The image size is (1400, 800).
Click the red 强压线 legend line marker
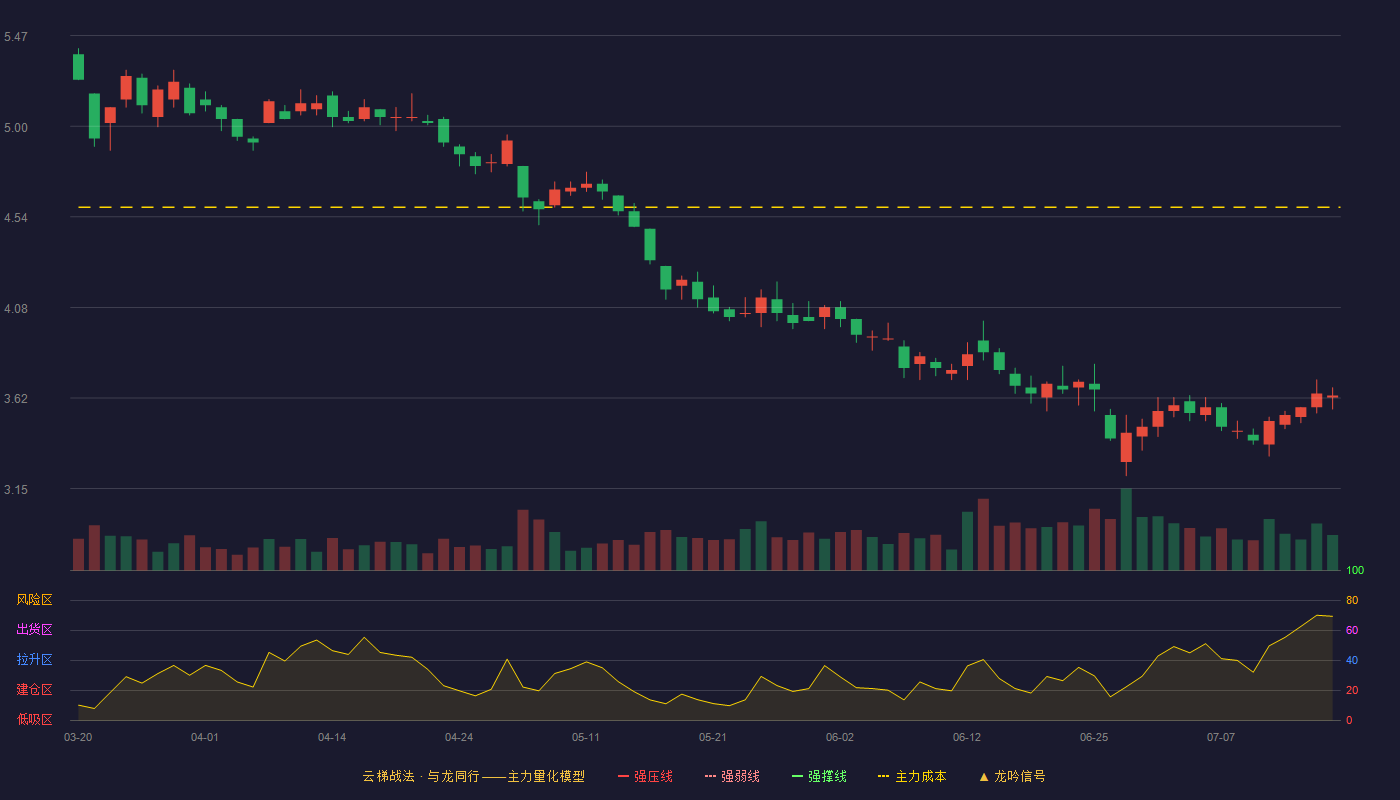pos(623,776)
